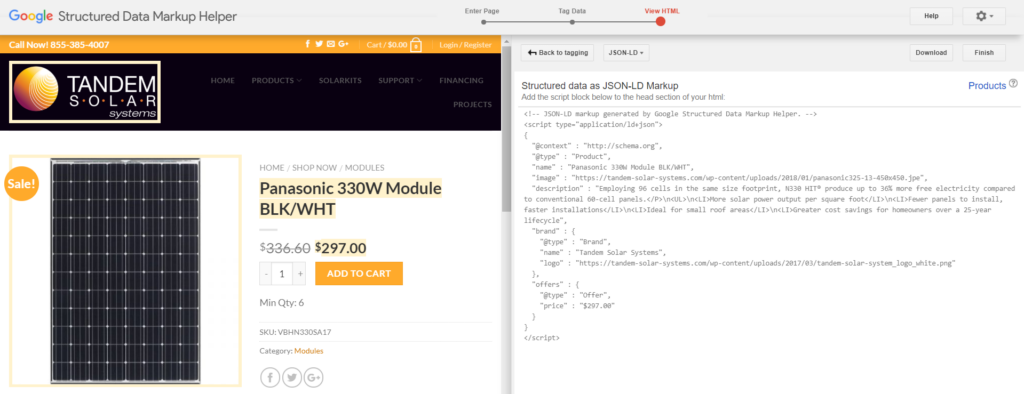The height and width of the screenshot is (394, 1024).
Task: Click the Structured data as JSON-LD Markup heading
Action: click(x=600, y=86)
